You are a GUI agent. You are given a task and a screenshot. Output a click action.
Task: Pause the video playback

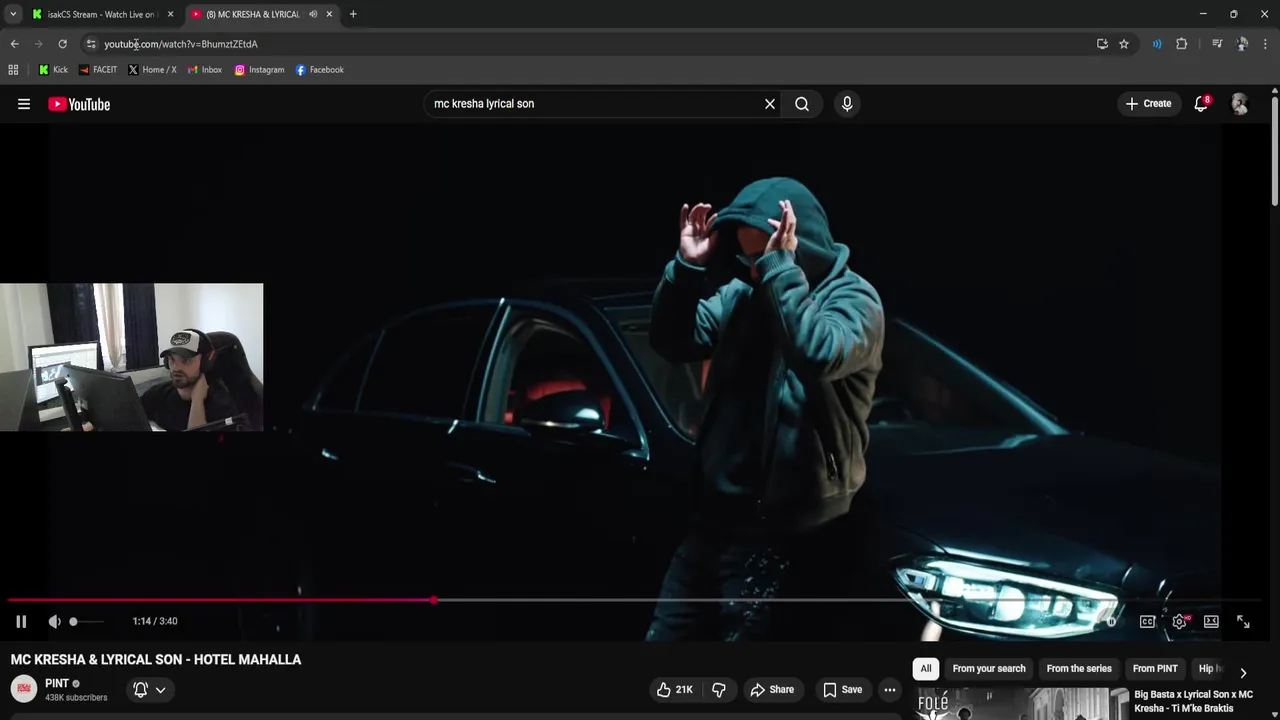pos(21,621)
